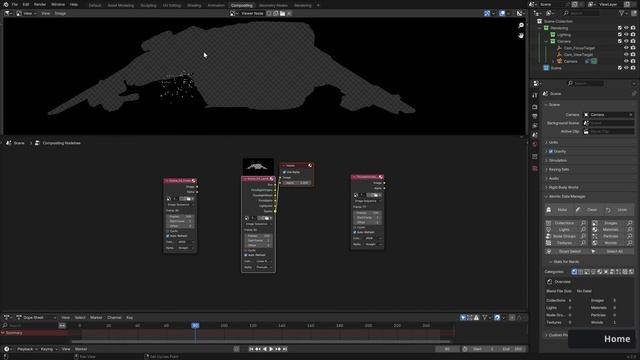Click the zoom magnifier icon in viewer

click(x=521, y=25)
